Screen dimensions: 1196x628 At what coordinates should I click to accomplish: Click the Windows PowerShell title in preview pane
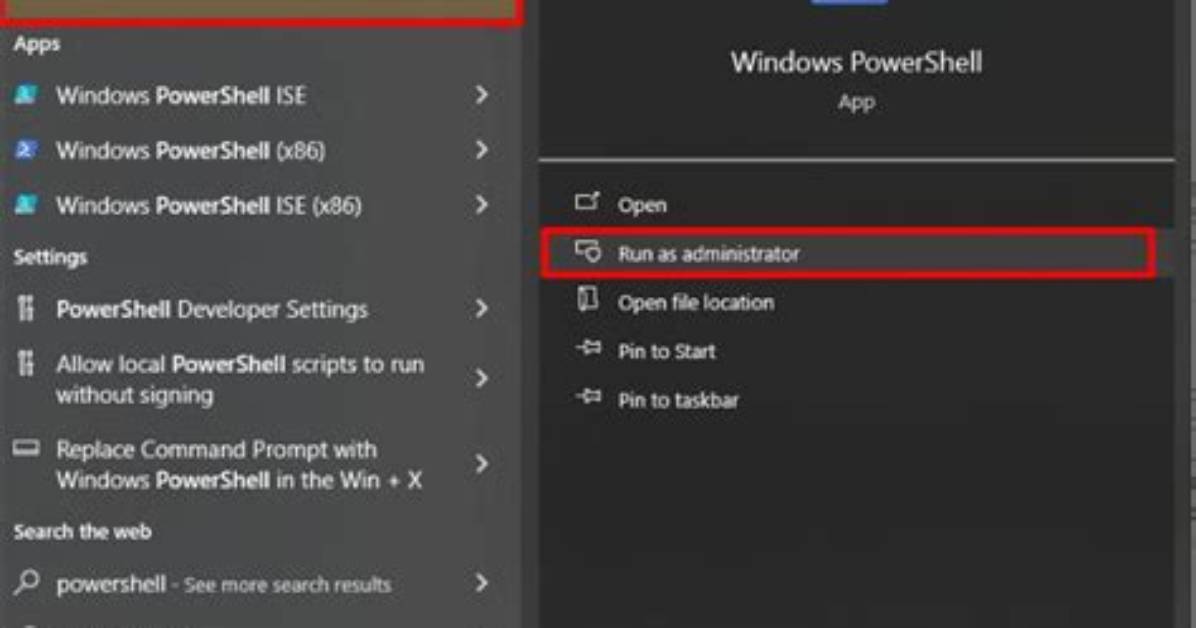[857, 62]
